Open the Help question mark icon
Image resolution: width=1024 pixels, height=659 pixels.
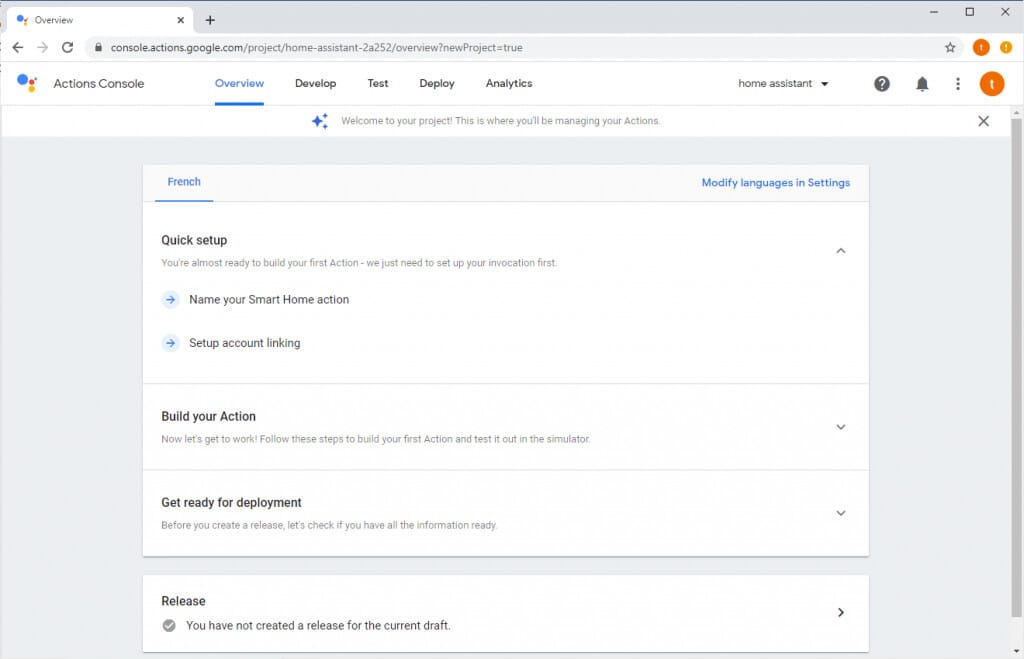click(x=882, y=84)
